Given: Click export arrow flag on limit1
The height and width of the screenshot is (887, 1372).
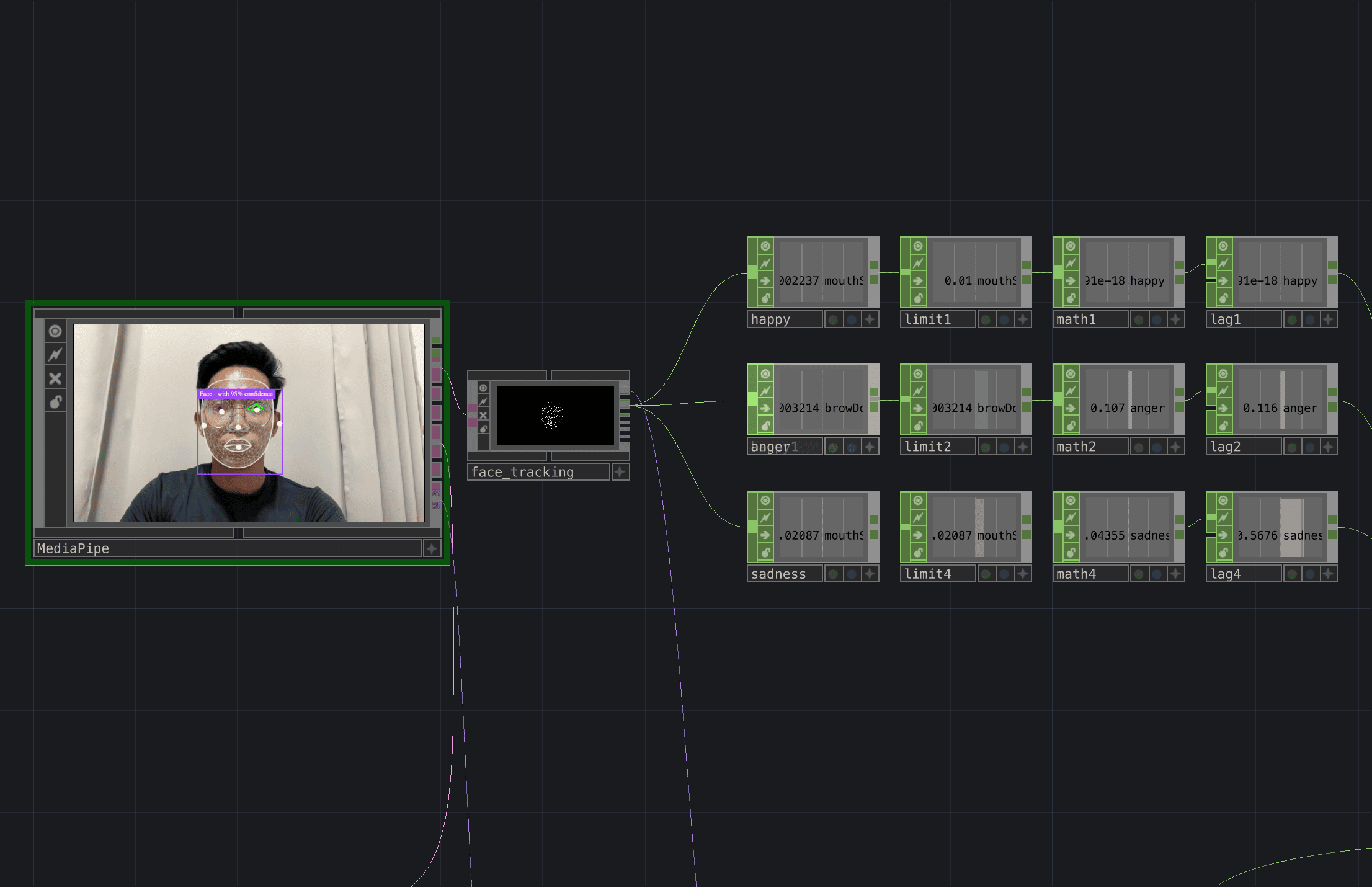Looking at the screenshot, I should coord(918,281).
